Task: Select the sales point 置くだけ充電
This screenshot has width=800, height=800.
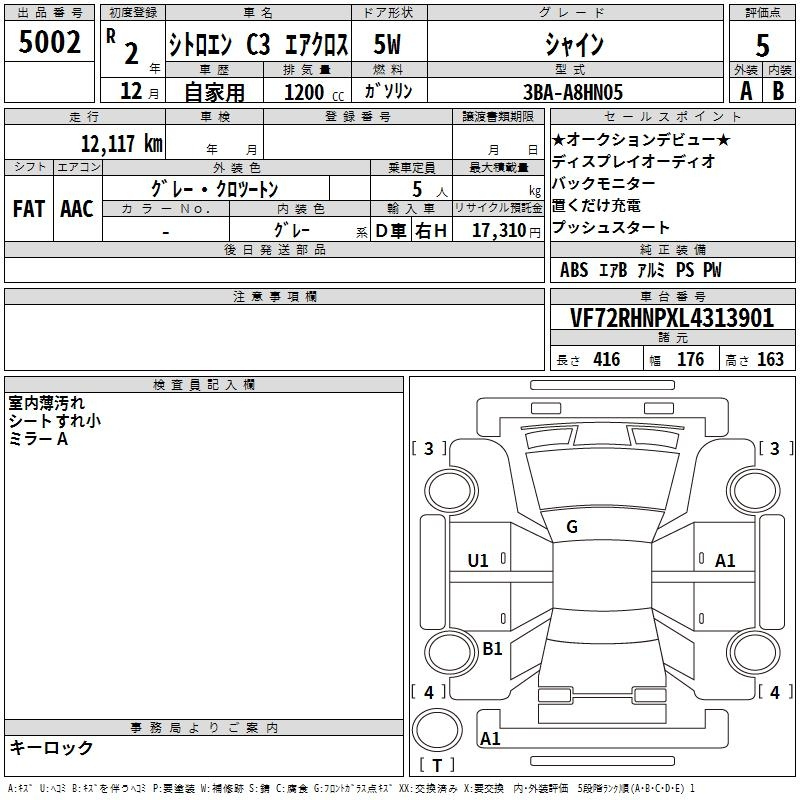Action: pos(596,205)
